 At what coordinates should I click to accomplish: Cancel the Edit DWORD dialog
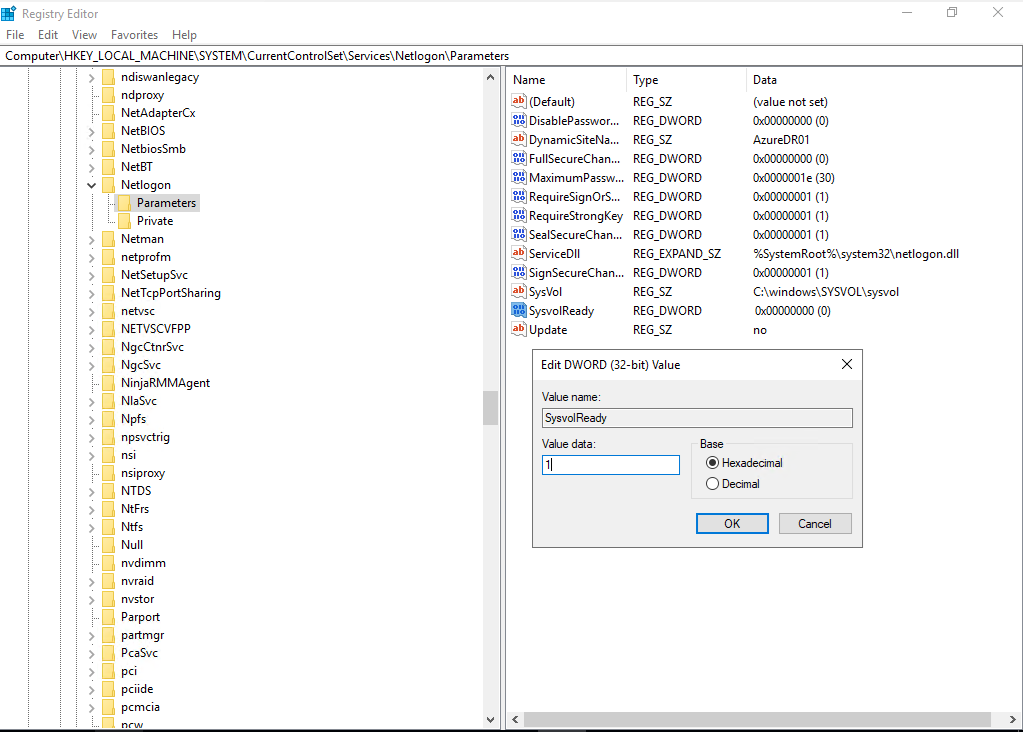(x=815, y=523)
